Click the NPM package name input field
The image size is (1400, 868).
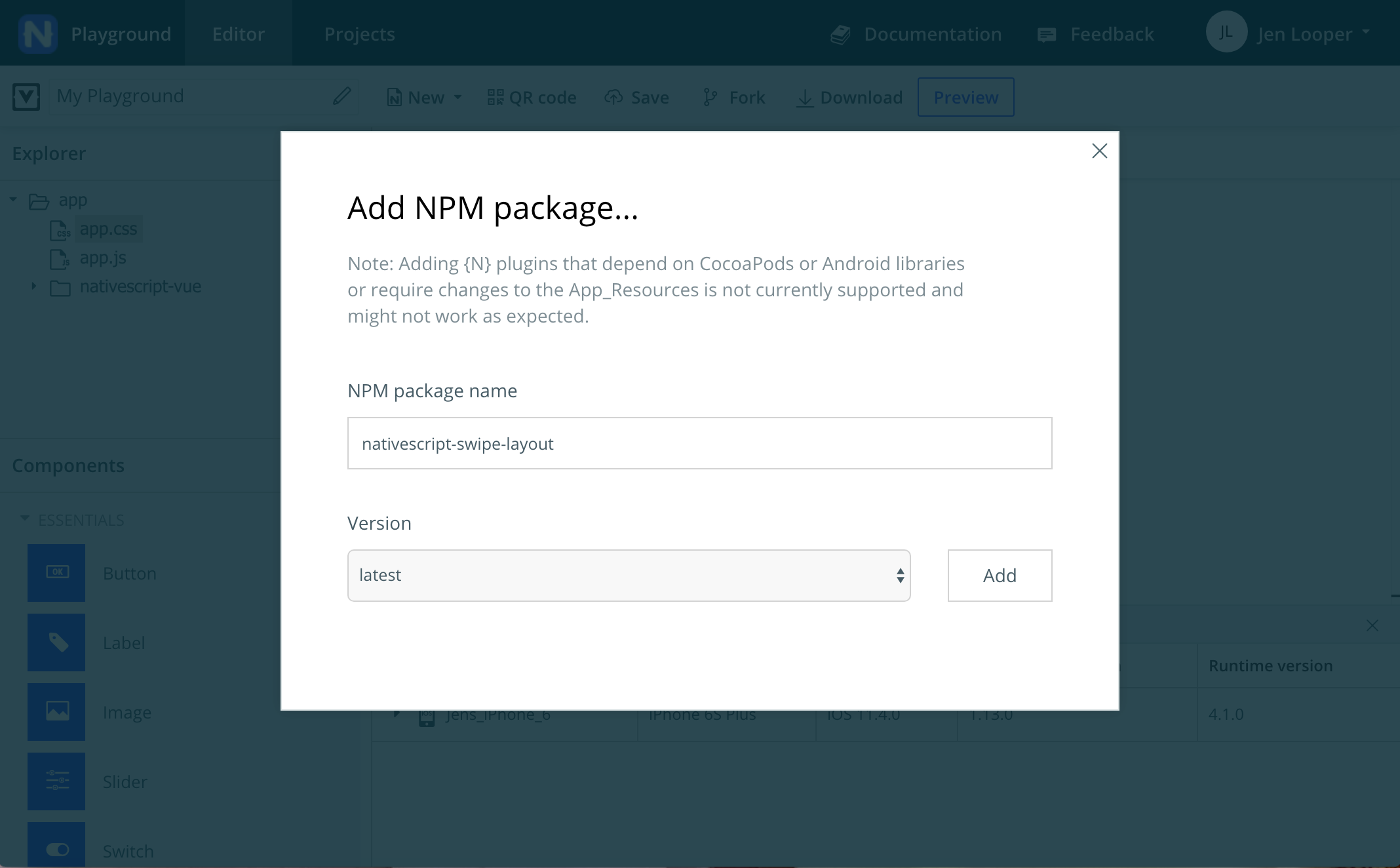click(700, 443)
